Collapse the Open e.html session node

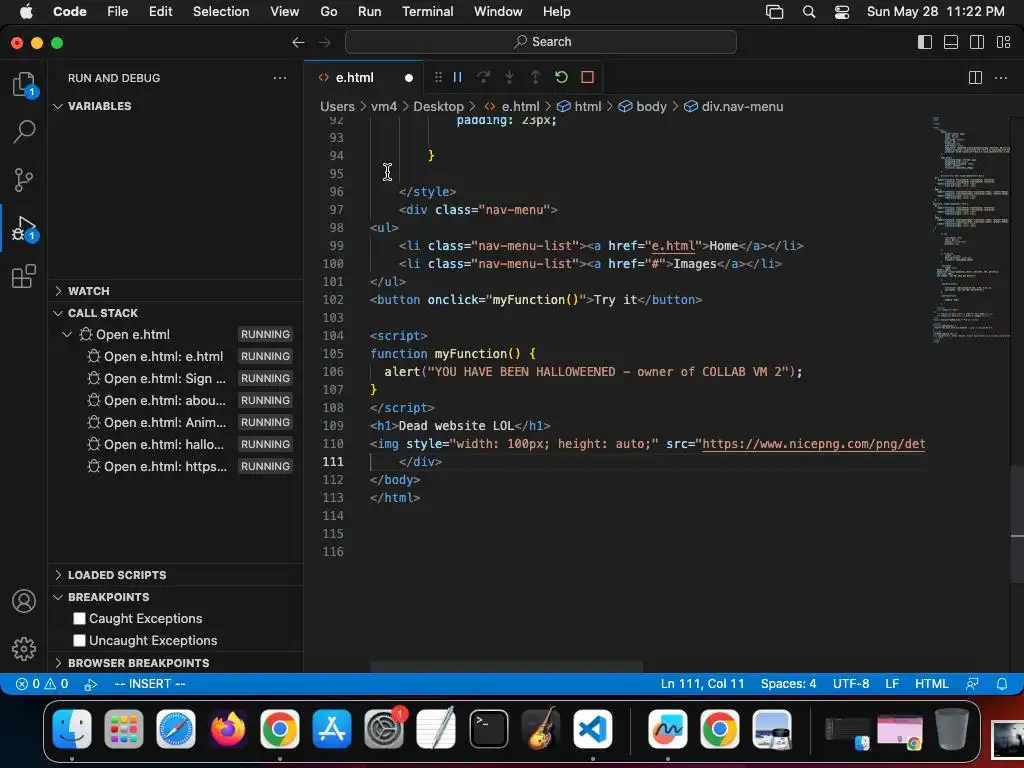coord(67,334)
